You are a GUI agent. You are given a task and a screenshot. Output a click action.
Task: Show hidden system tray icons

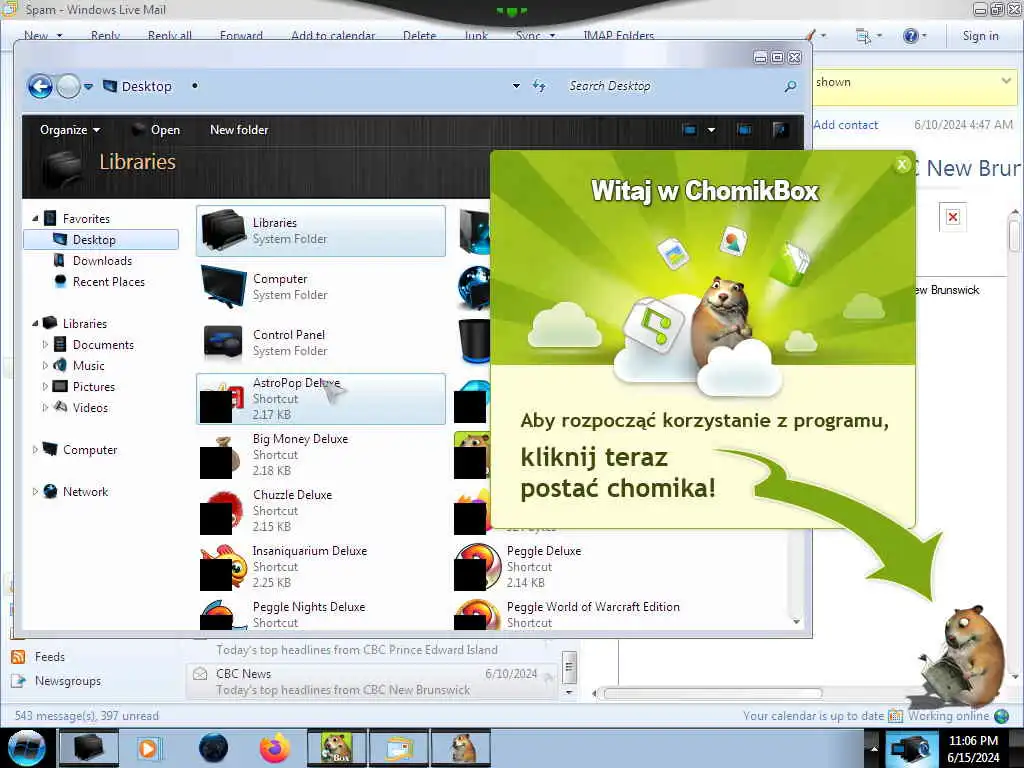(x=874, y=749)
